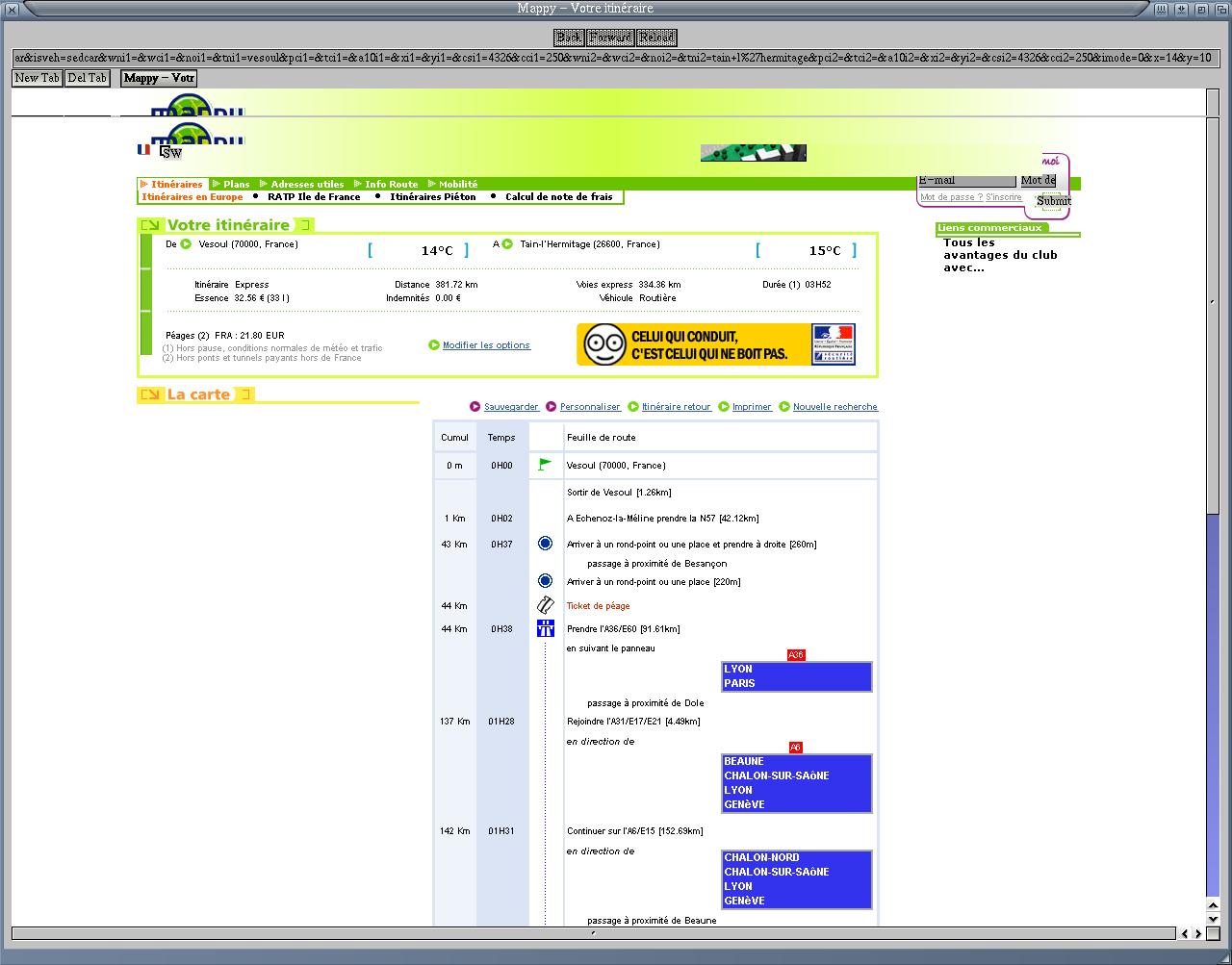Screen dimensions: 1232x965
Task: Click green arrow icon beside Modifier les options
Action: click(434, 345)
